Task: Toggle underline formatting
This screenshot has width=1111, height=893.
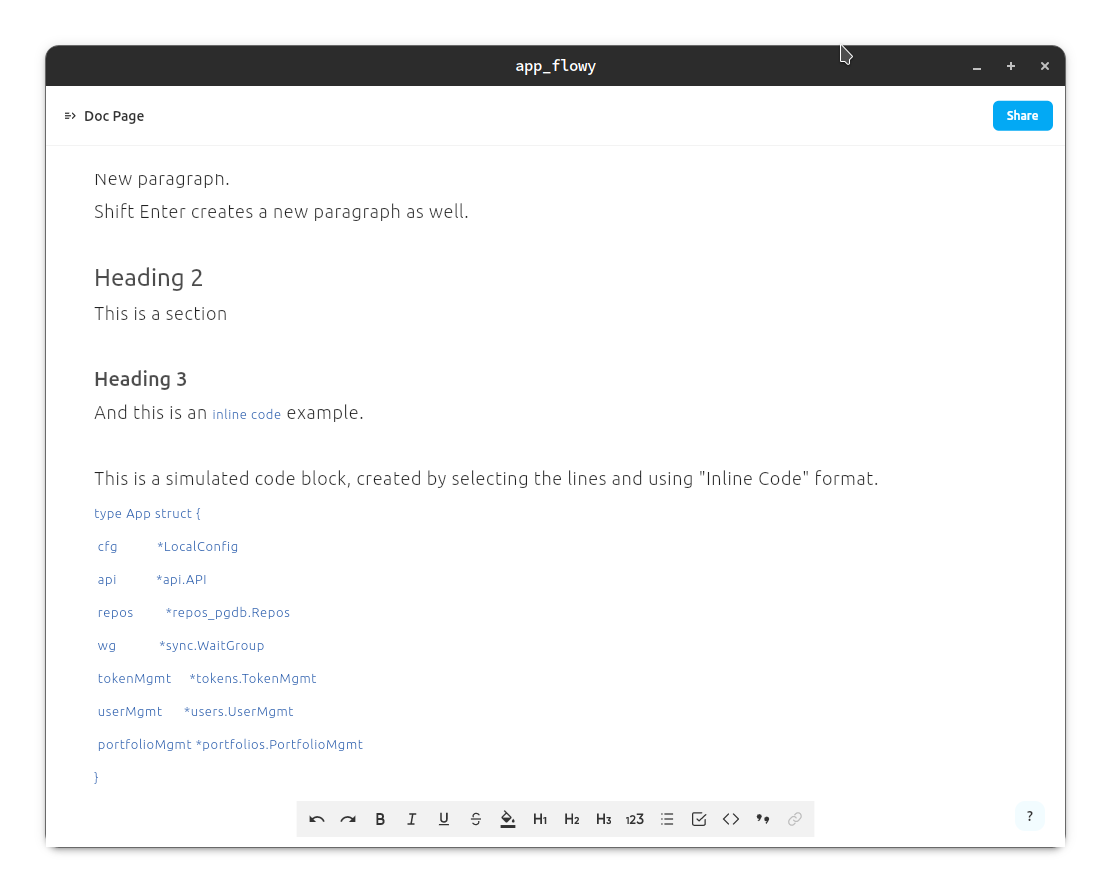Action: click(x=444, y=819)
